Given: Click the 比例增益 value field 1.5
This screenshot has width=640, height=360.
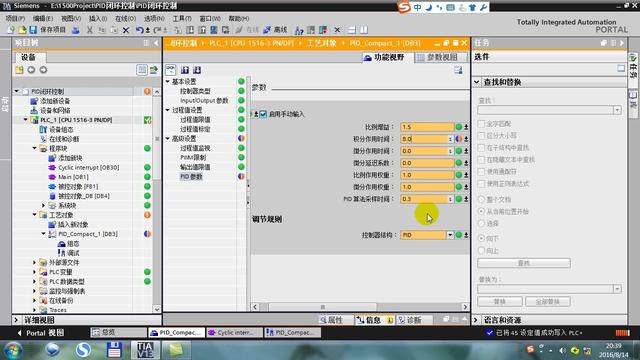Looking at the screenshot, I should pyautogui.click(x=427, y=127).
